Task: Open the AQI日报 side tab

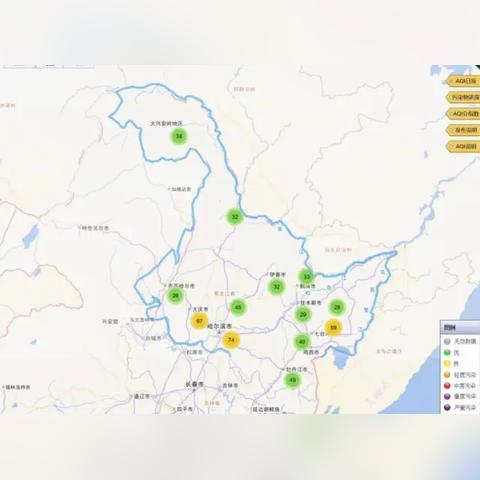Action: 463,81
